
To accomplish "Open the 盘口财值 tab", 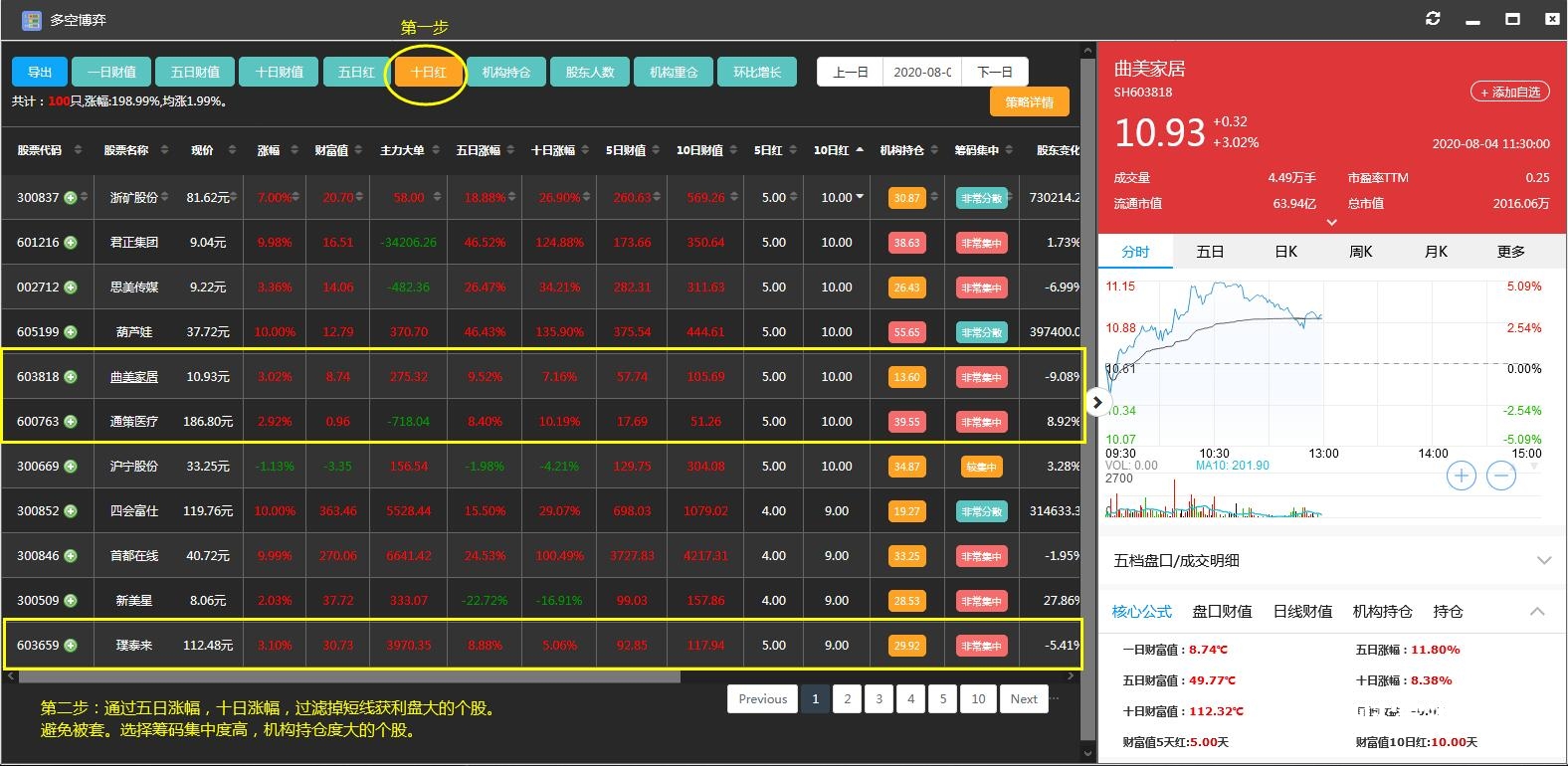I will click(1222, 611).
